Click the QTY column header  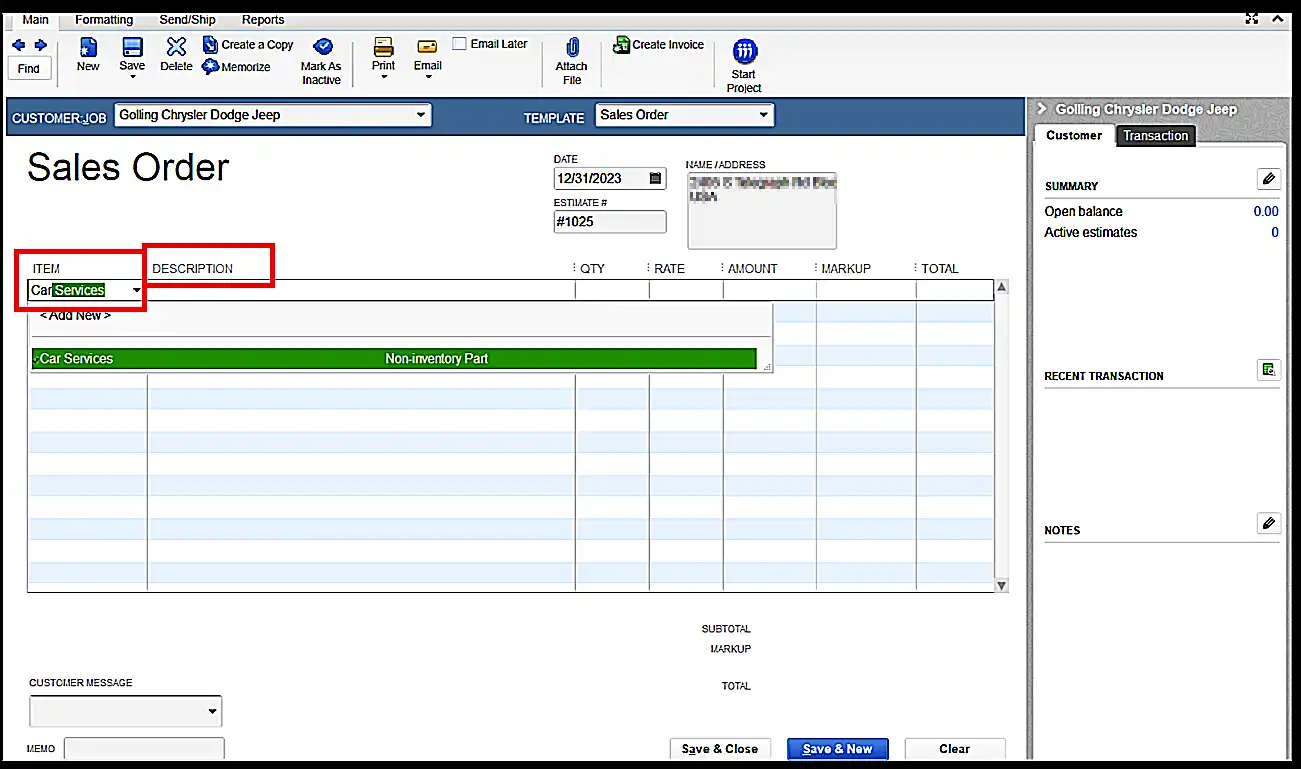pos(593,269)
